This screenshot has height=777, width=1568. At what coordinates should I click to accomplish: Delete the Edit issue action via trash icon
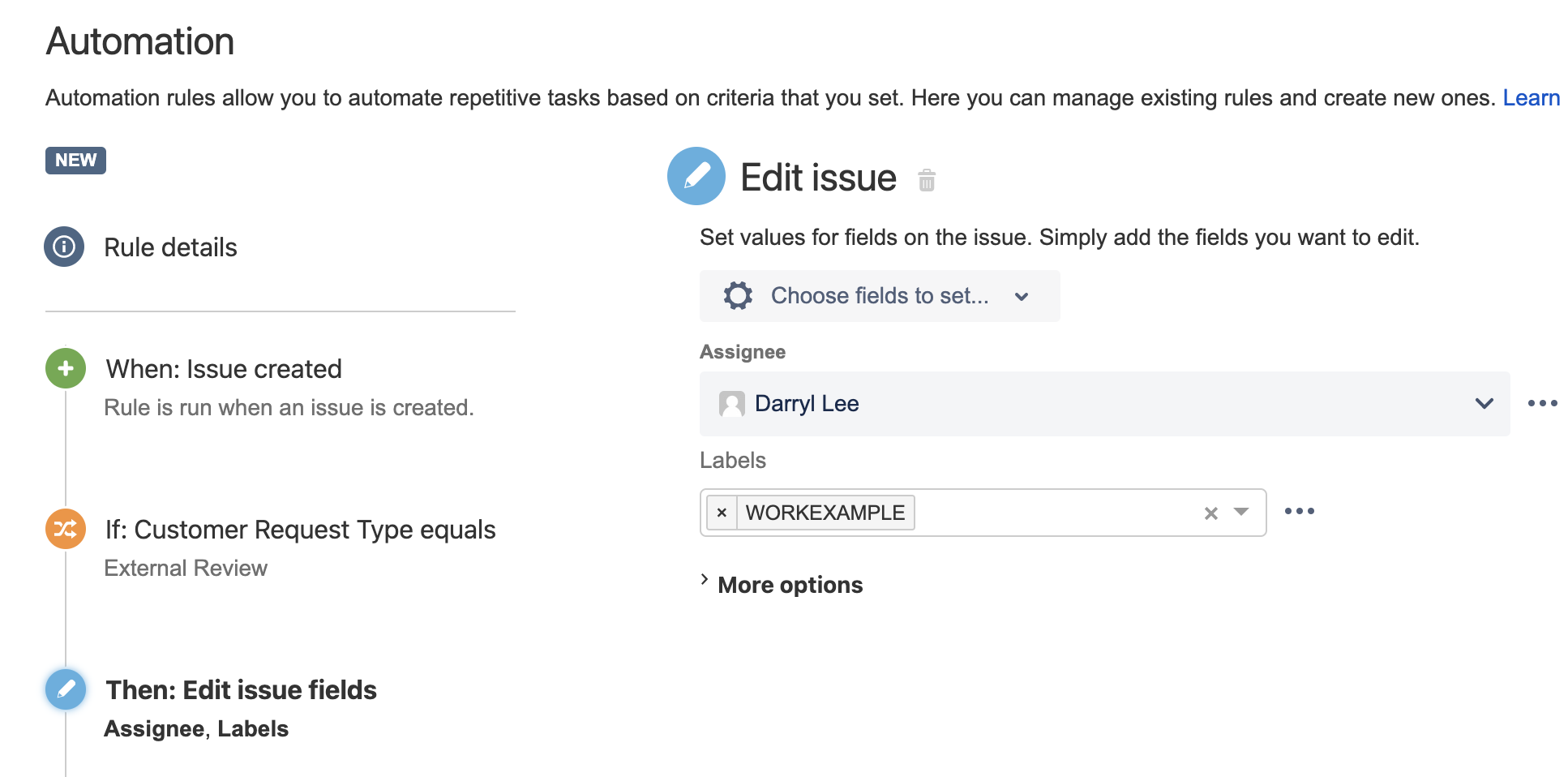pyautogui.click(x=927, y=180)
